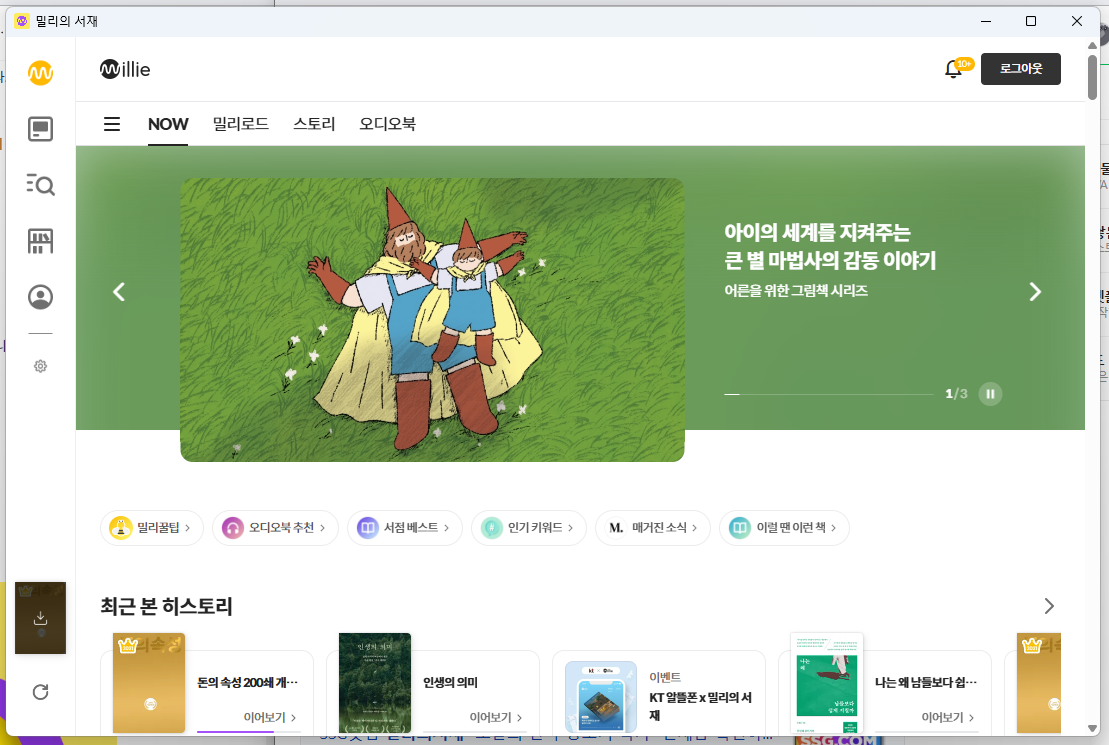Continue reading 돈의 속성 200쇄 via 이어보기
This screenshot has width=1109, height=745.
[x=269, y=717]
